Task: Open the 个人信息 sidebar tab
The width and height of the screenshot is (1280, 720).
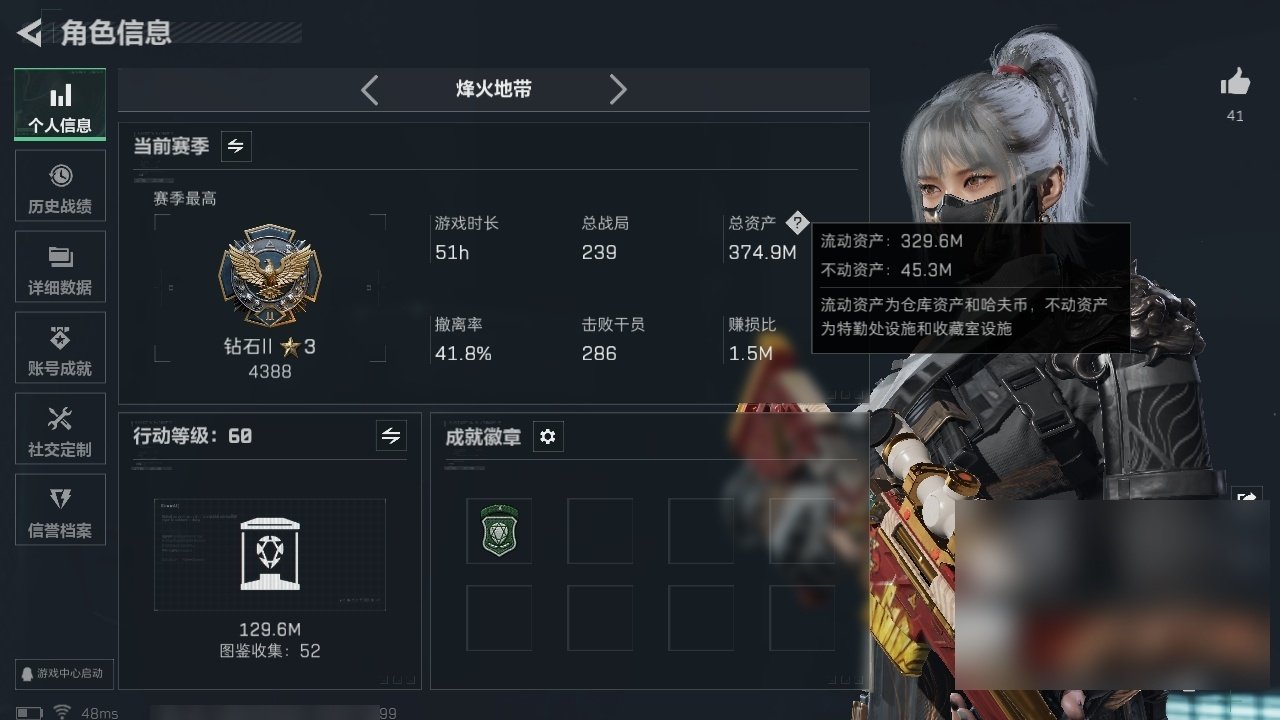Action: pyautogui.click(x=60, y=105)
